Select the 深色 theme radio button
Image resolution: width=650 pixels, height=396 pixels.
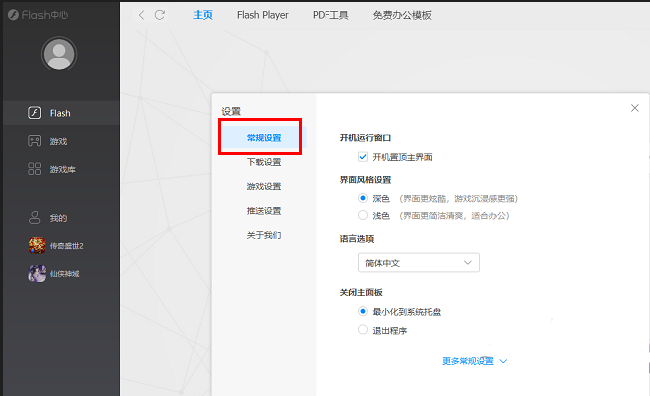click(x=363, y=198)
